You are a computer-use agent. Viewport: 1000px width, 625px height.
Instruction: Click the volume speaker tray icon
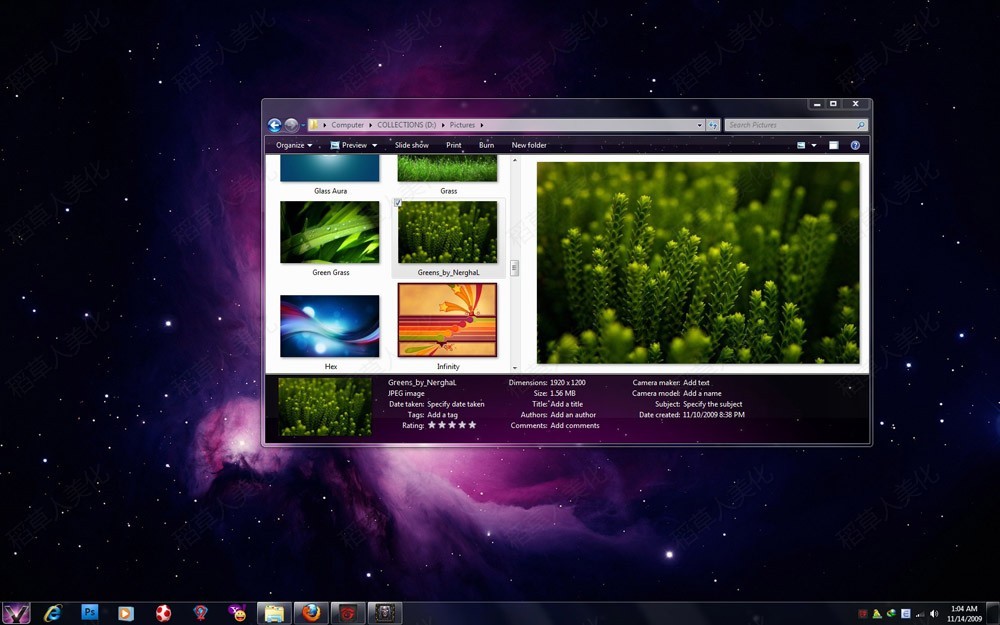(x=934, y=614)
